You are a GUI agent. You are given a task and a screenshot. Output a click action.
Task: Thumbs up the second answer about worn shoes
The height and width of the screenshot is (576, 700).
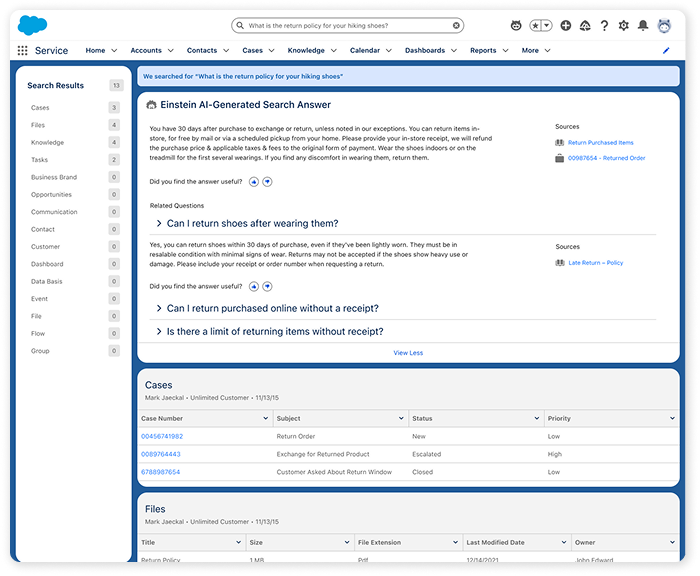click(254, 286)
